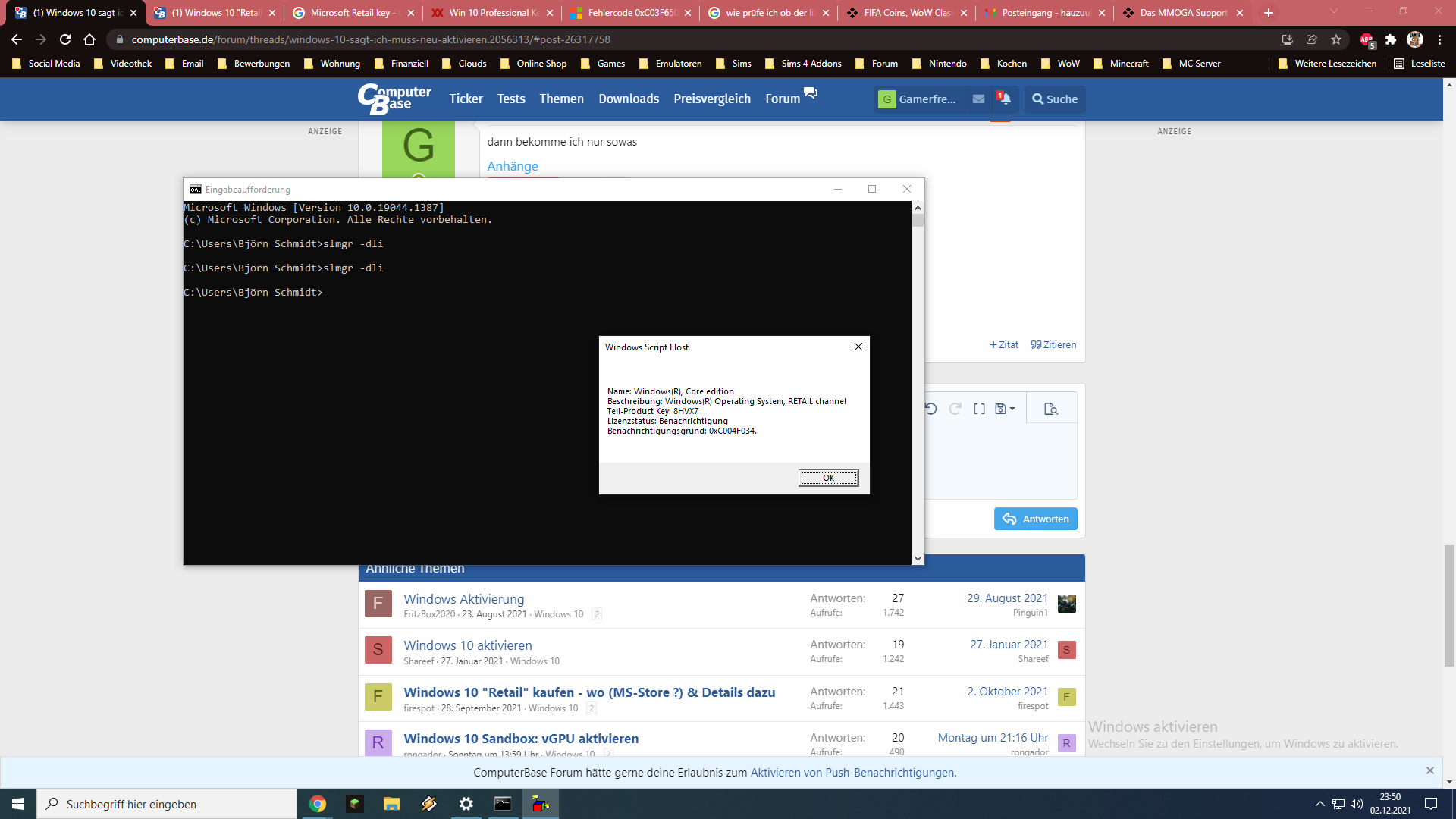Open the Preisvergleich menu item
Screen dimensions: 1456x819
coord(711,99)
